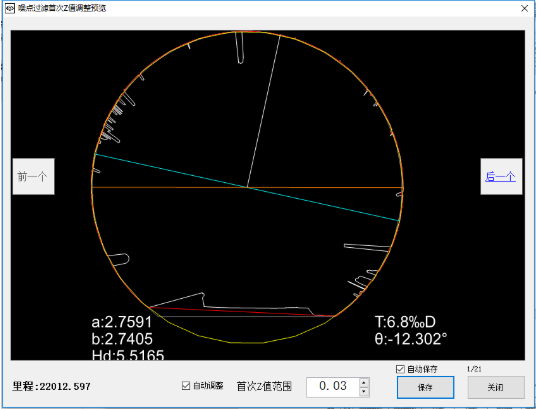Image resolution: width=538 pixels, height=409 pixels.
Task: Decrease Z value with the down arrow
Action: point(364,392)
